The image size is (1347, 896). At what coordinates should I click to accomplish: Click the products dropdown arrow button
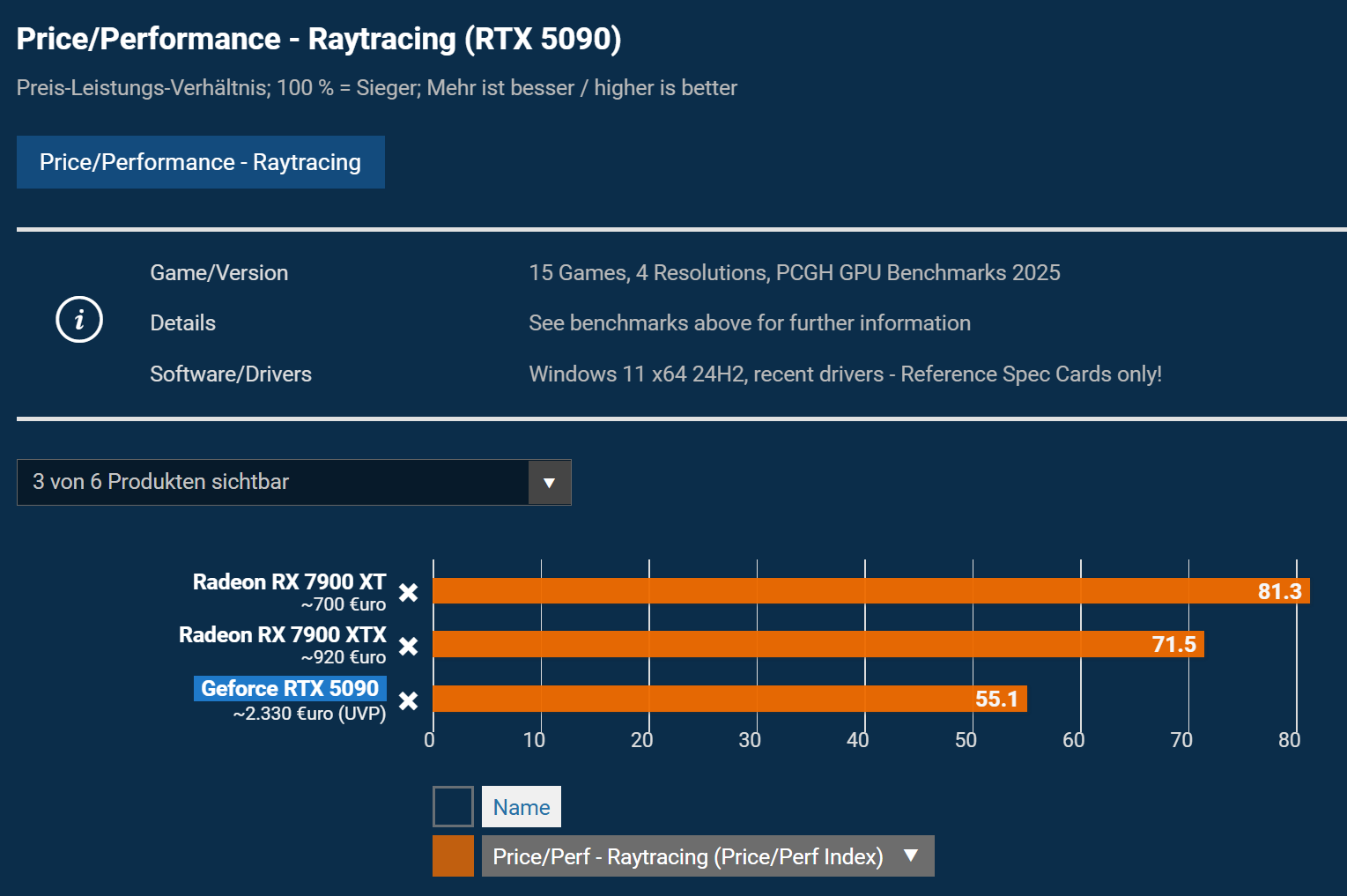(550, 482)
